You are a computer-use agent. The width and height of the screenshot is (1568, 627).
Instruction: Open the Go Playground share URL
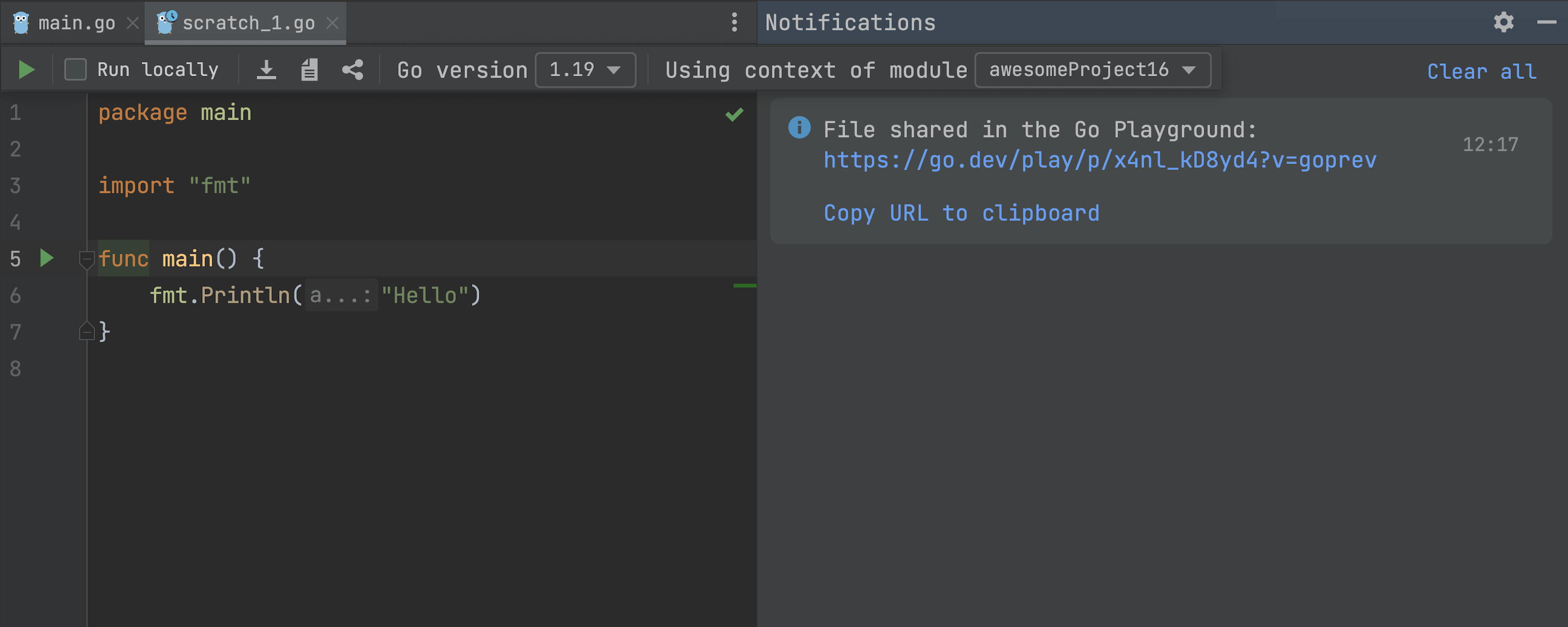click(x=1099, y=160)
